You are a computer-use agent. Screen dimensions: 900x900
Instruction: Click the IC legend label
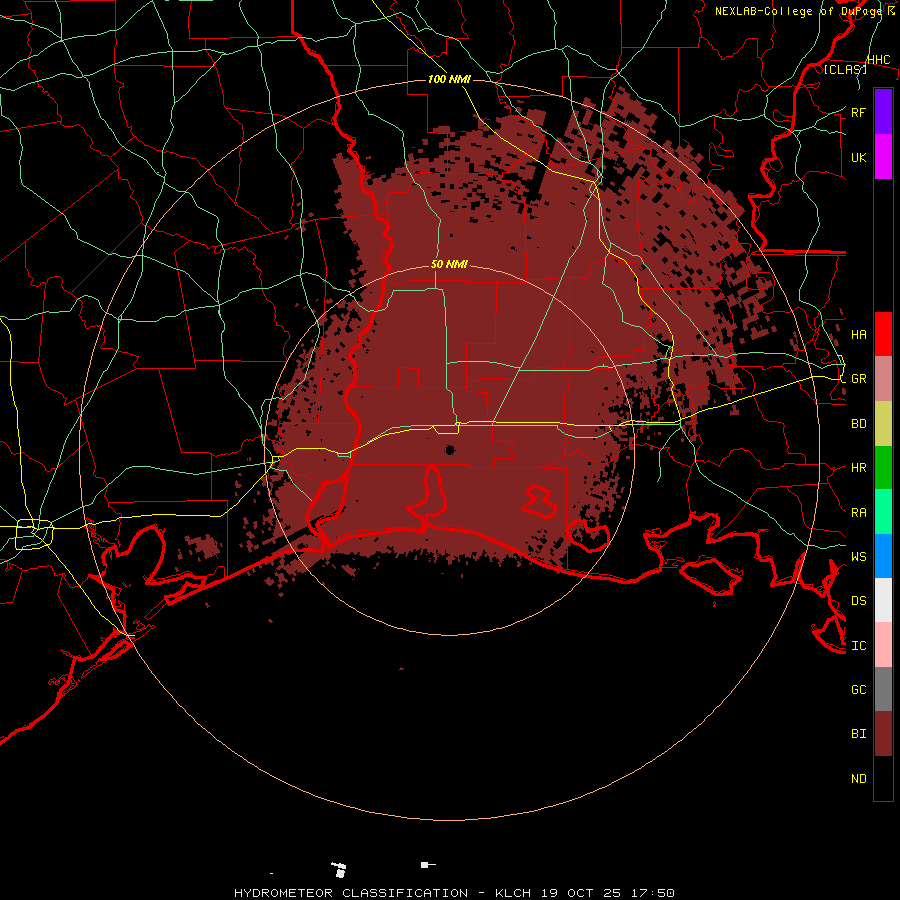click(x=859, y=646)
